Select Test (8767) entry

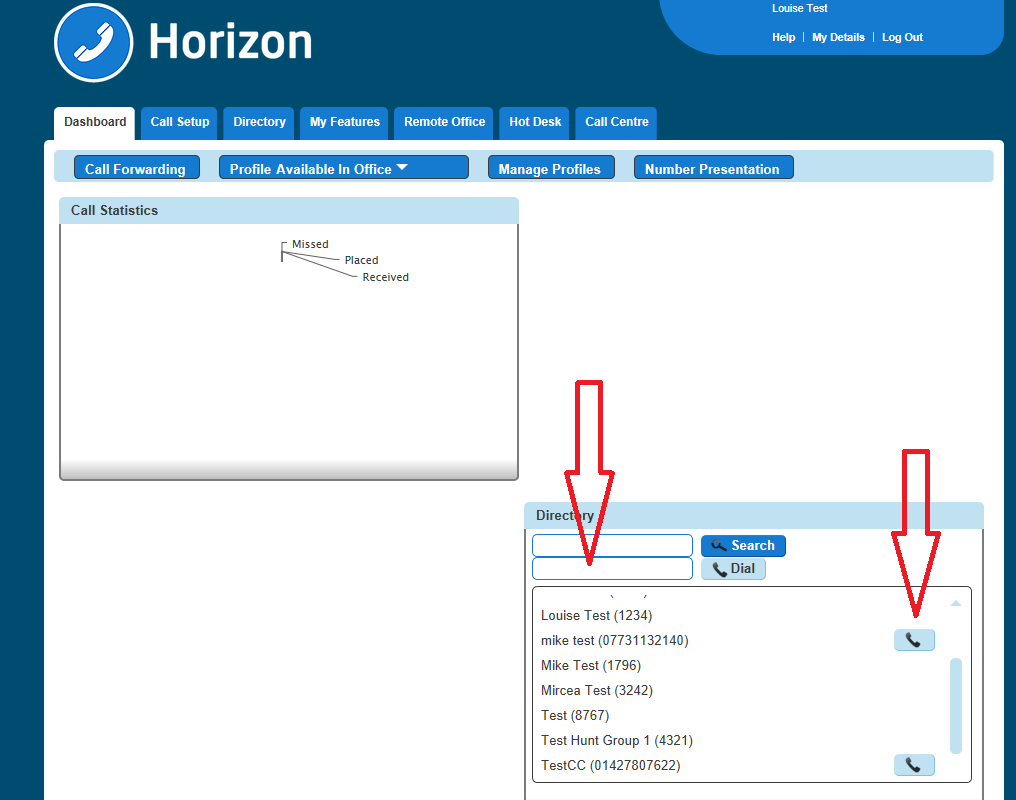pyautogui.click(x=575, y=715)
